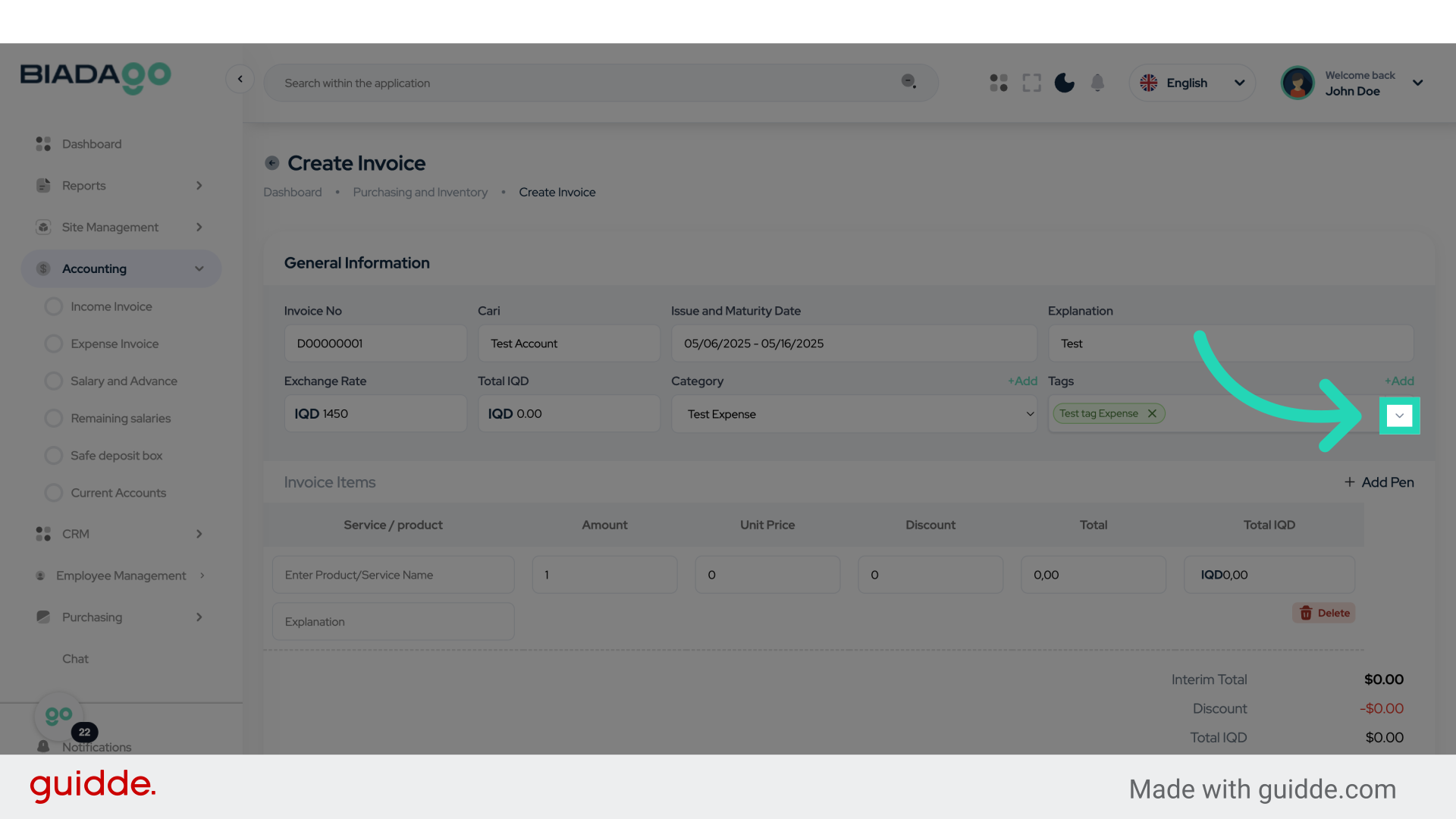This screenshot has height=819, width=1456.
Task: Toggle dark mode moon icon
Action: point(1064,83)
